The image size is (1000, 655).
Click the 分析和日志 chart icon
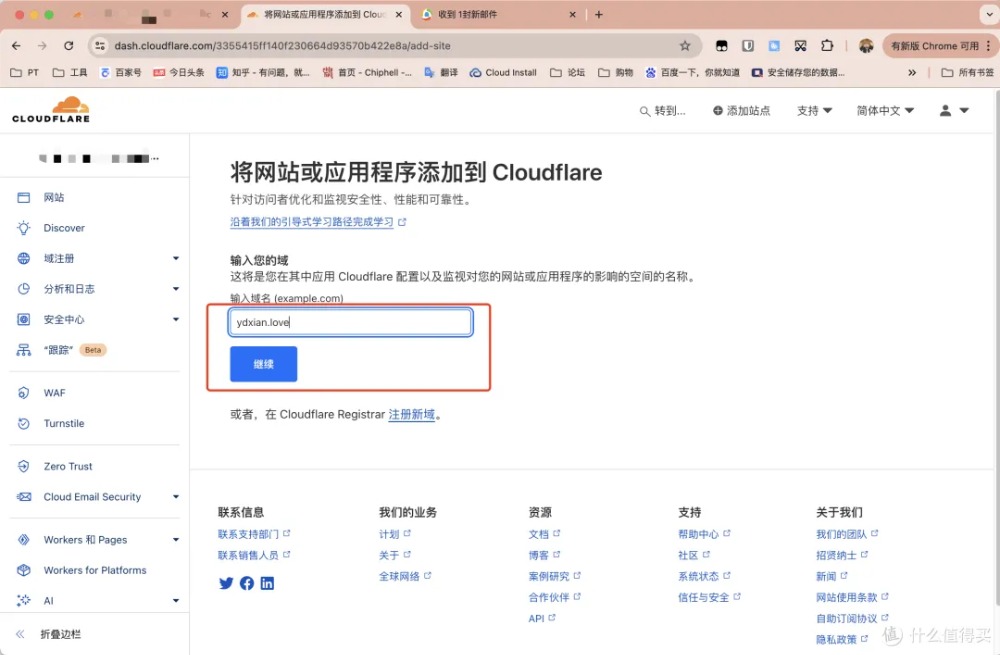tap(24, 289)
